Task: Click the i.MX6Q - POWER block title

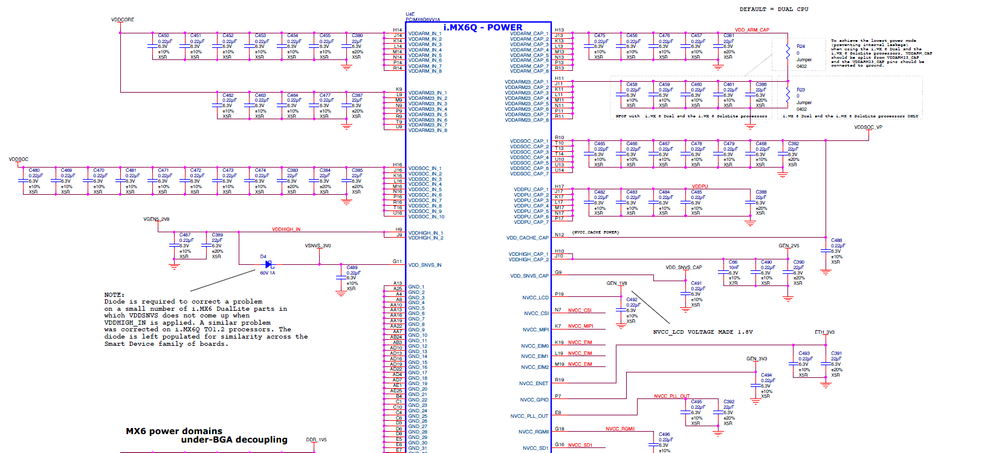Action: tap(482, 27)
